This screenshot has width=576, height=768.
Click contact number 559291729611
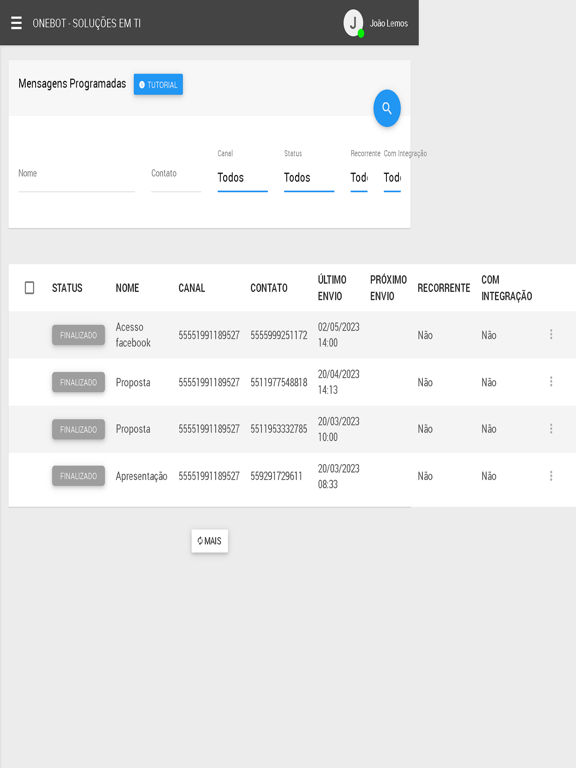click(x=276, y=476)
